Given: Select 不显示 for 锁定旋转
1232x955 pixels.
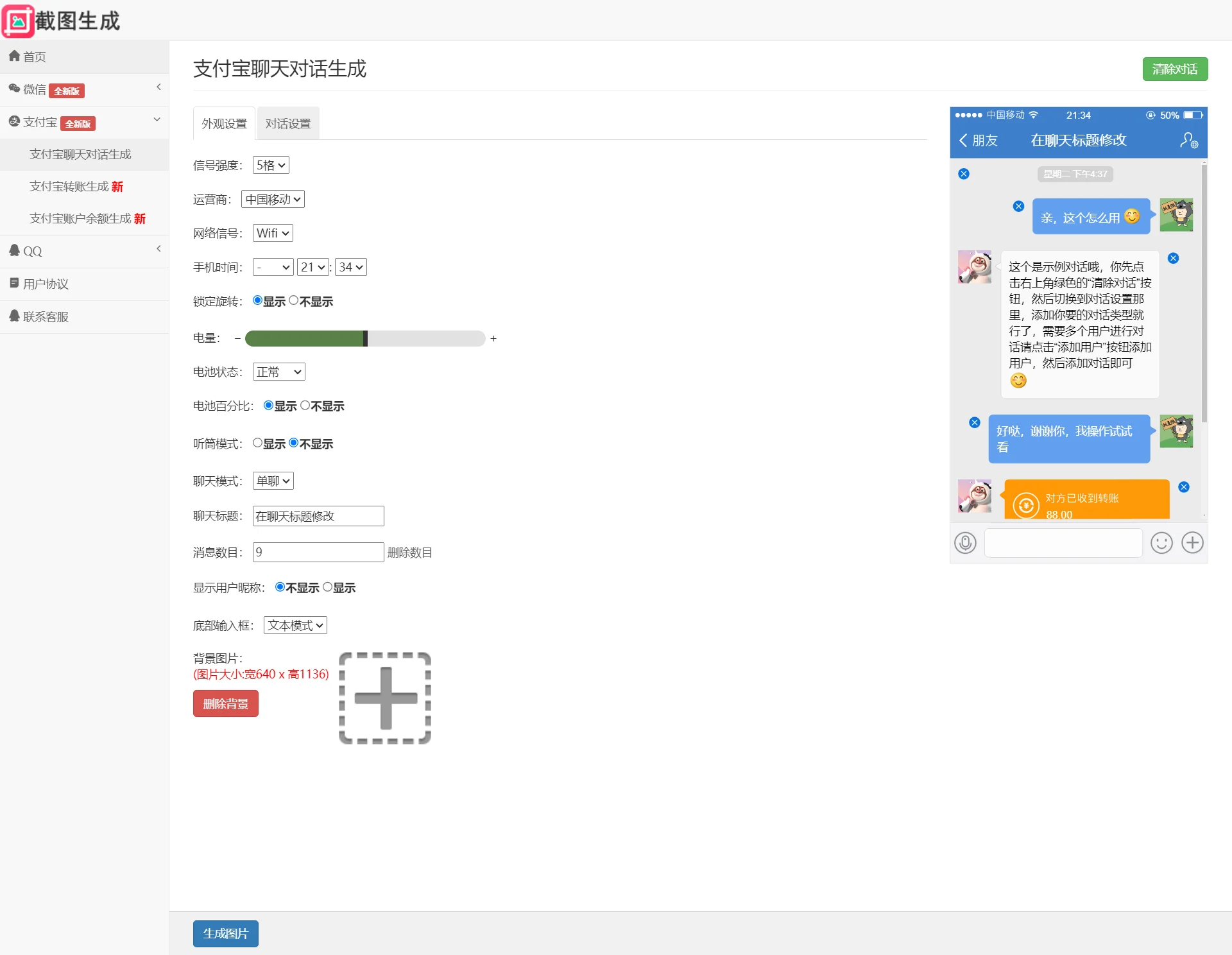Looking at the screenshot, I should point(294,300).
